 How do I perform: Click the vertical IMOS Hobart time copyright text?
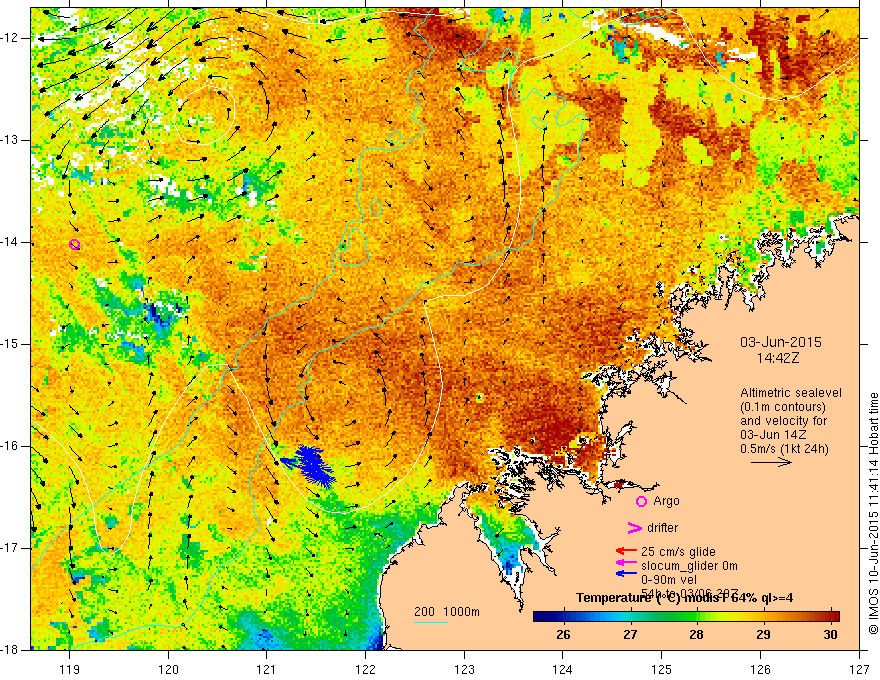coord(873,513)
